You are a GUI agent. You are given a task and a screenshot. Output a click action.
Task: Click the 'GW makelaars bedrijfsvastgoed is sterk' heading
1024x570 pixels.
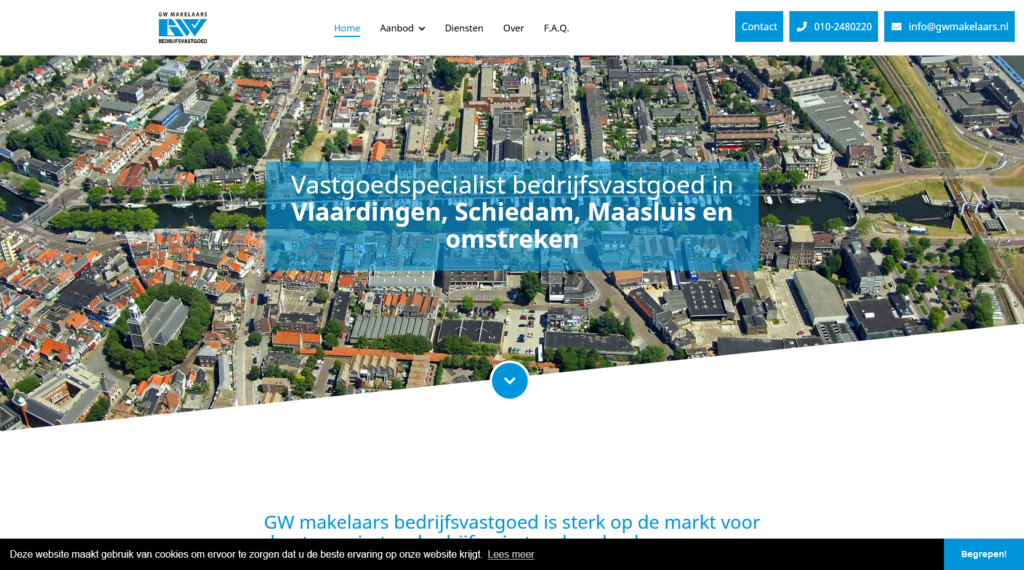point(512,522)
